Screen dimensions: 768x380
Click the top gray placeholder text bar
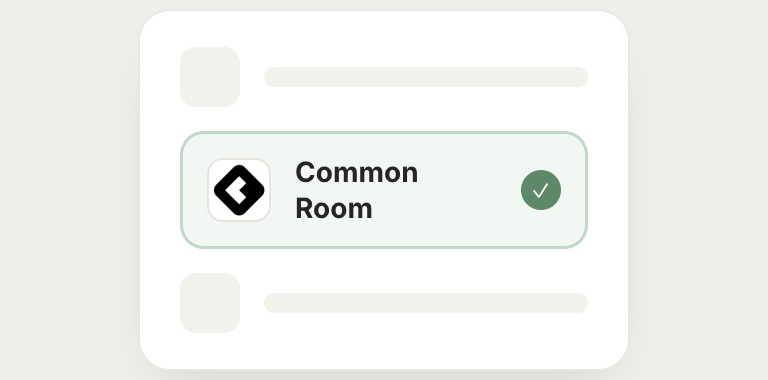pos(426,77)
